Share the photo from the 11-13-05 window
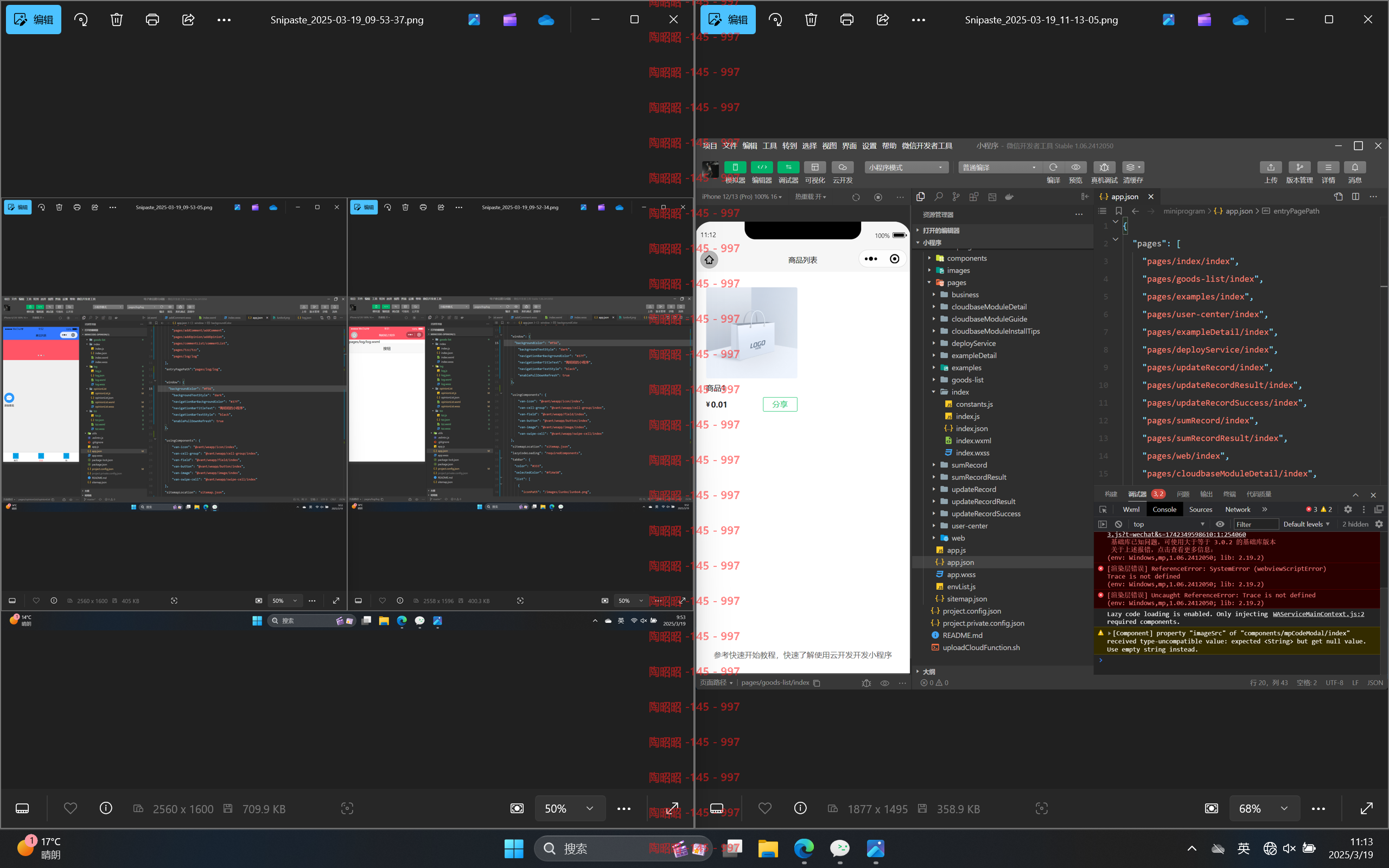This screenshot has width=1389, height=868. tap(883, 20)
